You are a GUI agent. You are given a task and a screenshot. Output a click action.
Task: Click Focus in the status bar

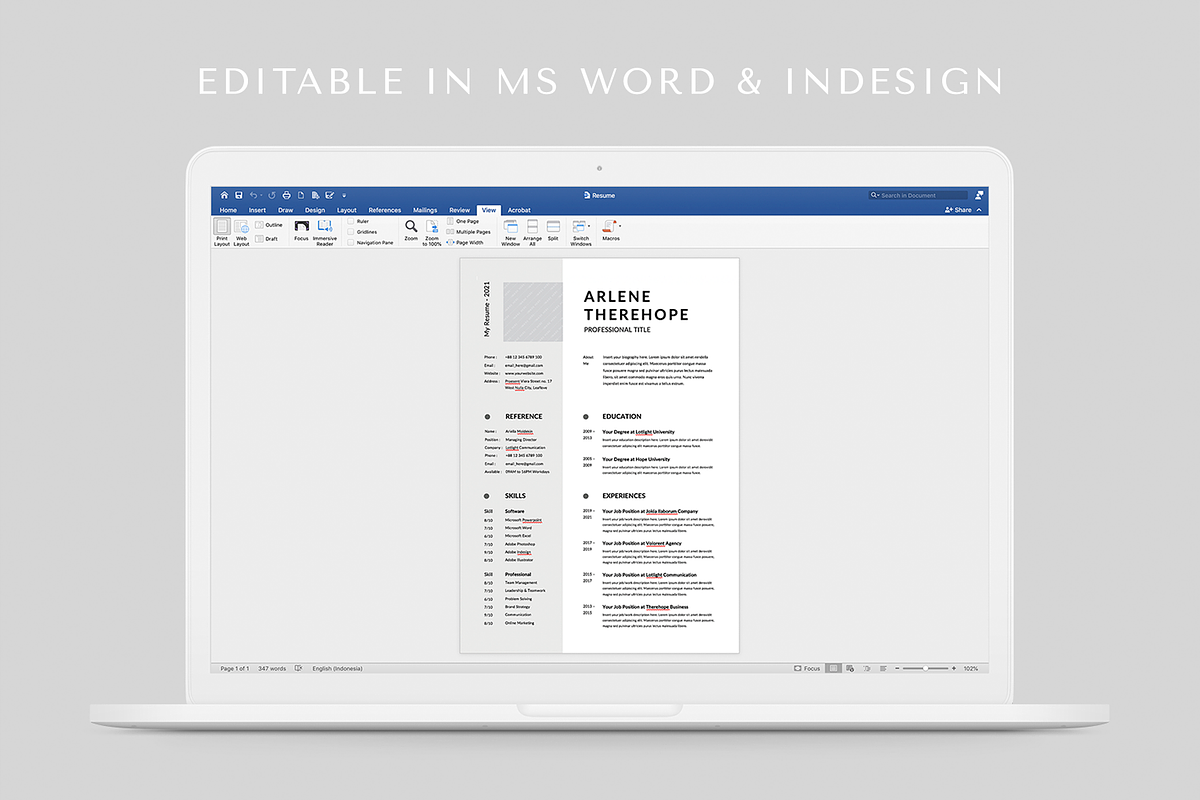tap(807, 668)
